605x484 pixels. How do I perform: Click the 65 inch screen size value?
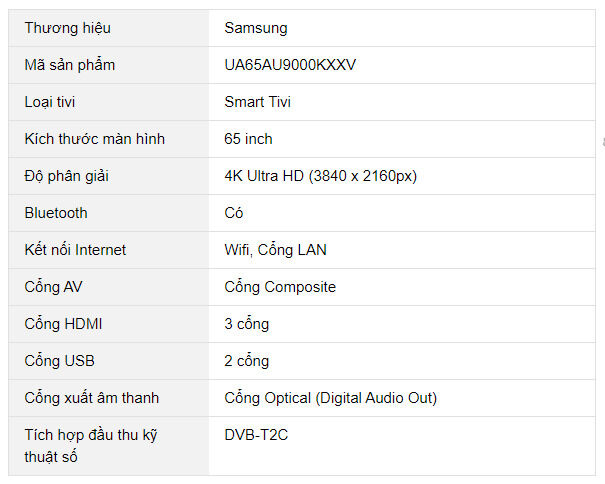(248, 139)
